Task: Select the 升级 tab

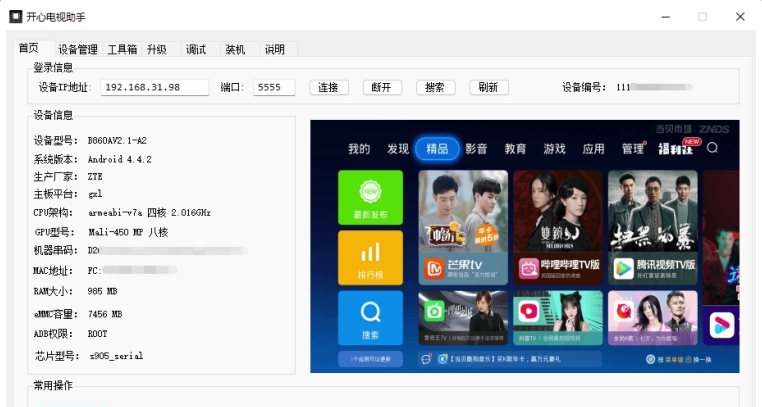Action: click(156, 50)
